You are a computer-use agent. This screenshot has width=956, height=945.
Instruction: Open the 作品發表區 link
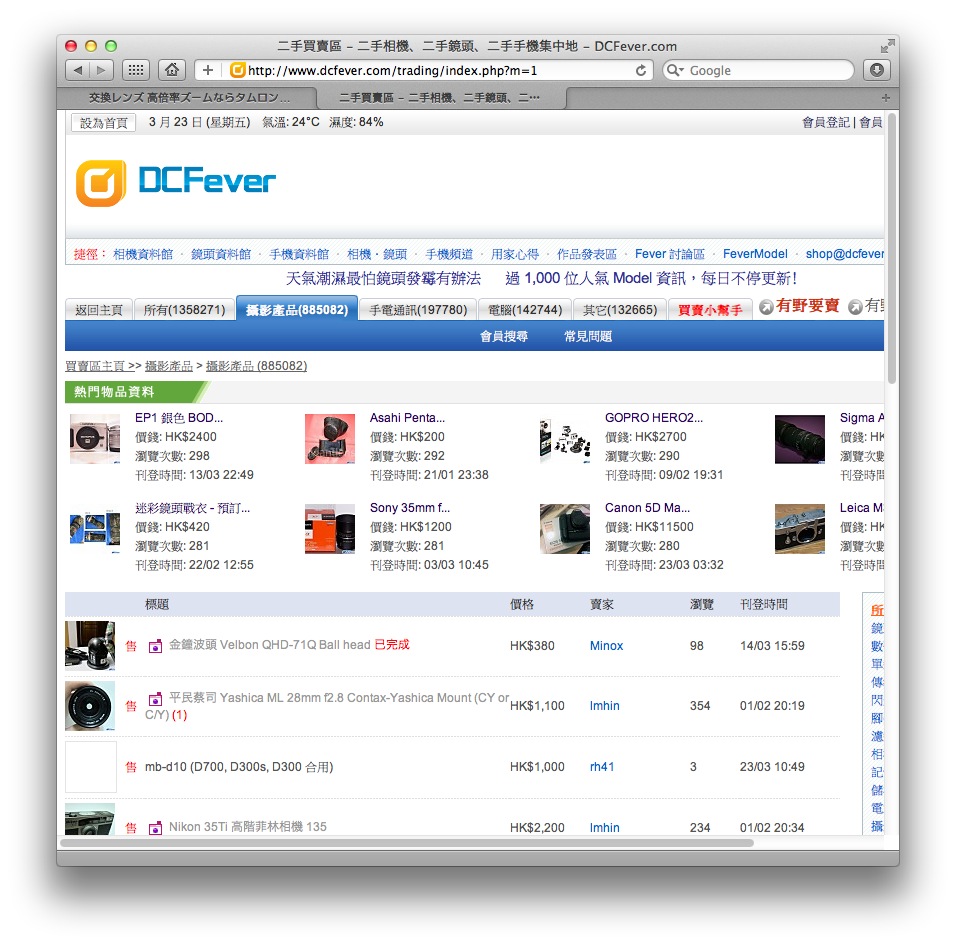click(x=587, y=254)
